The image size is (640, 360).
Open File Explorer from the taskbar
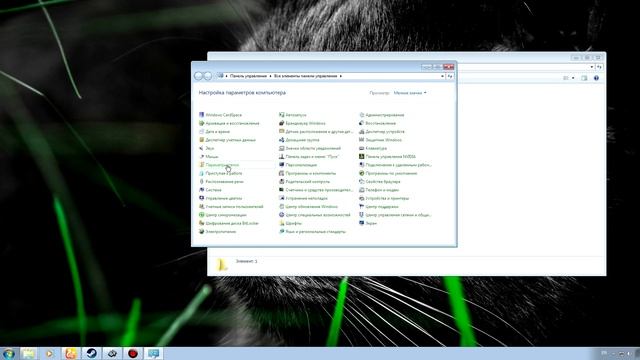point(28,353)
